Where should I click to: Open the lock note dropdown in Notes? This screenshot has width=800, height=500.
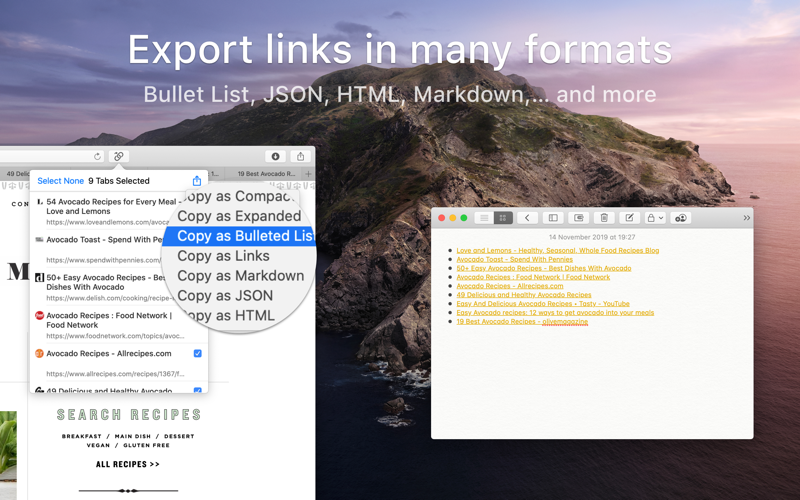pyautogui.click(x=655, y=218)
